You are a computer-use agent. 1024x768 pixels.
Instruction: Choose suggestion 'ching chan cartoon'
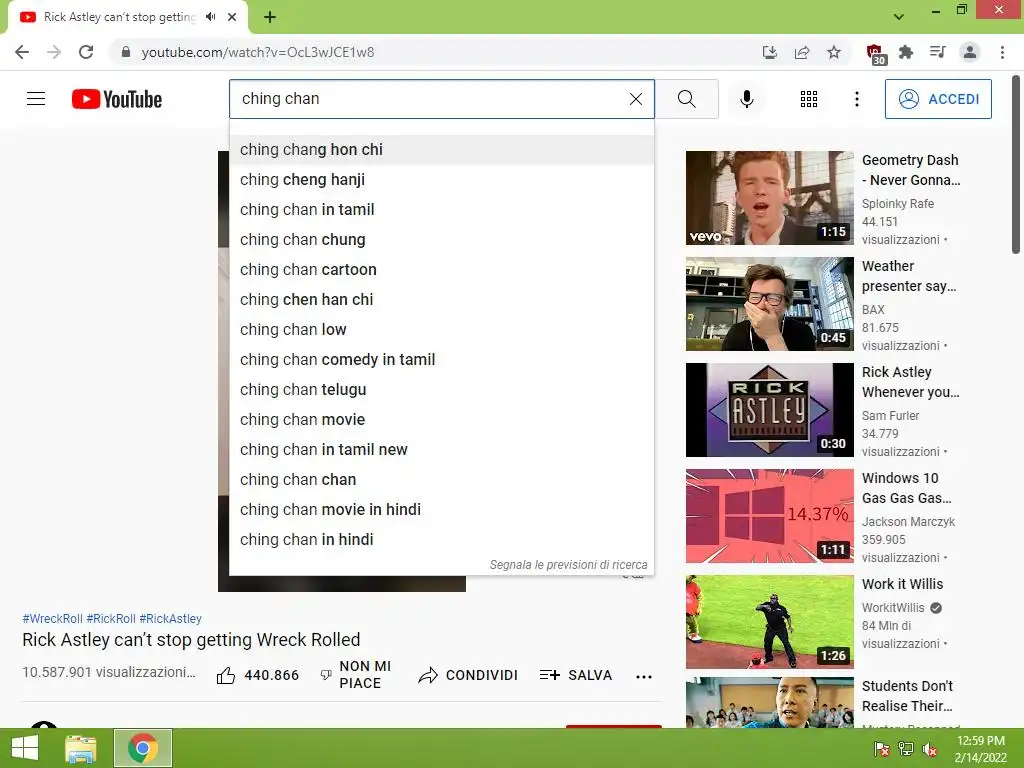[x=441, y=270]
